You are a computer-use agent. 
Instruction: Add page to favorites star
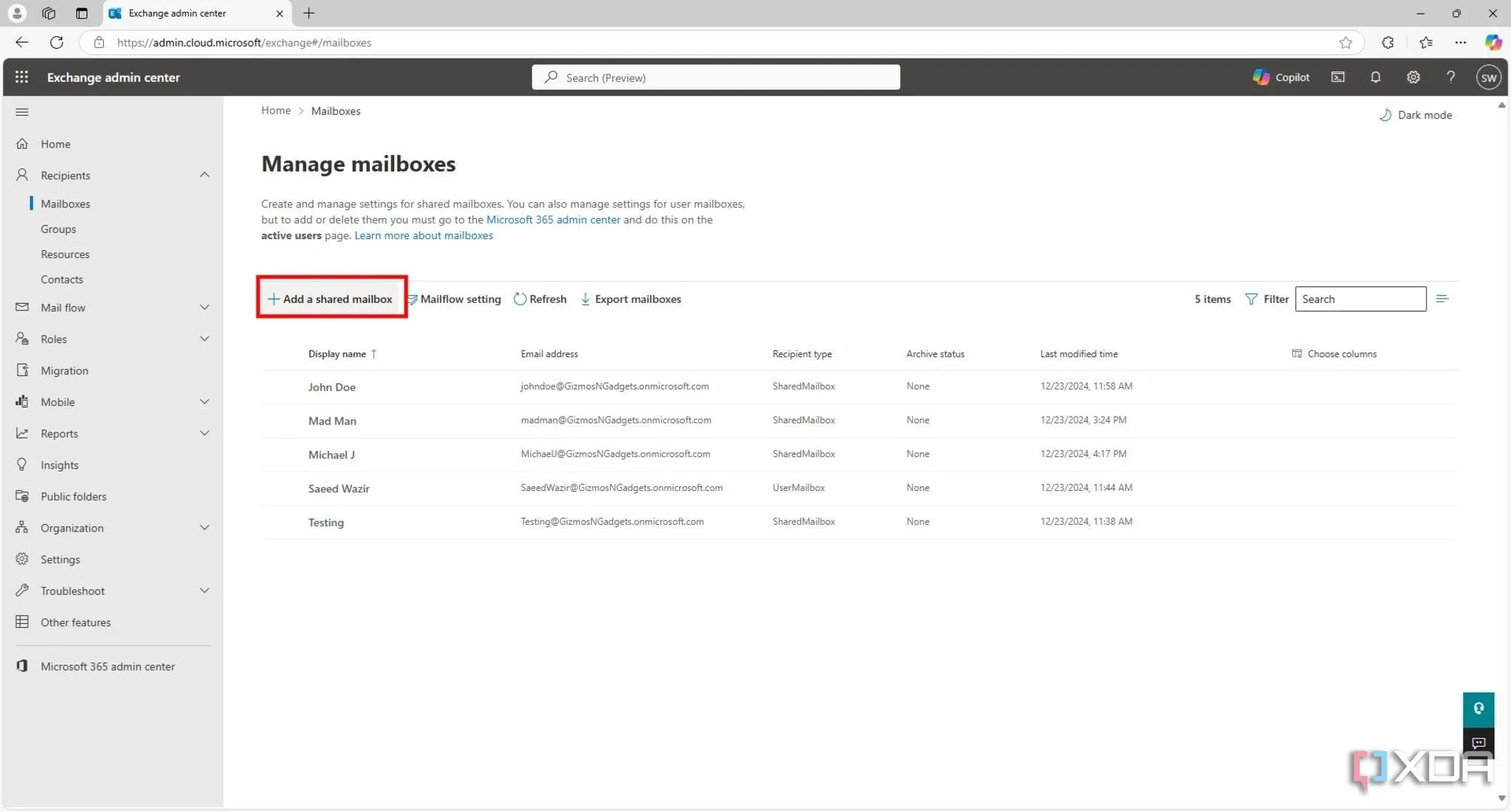1346,43
